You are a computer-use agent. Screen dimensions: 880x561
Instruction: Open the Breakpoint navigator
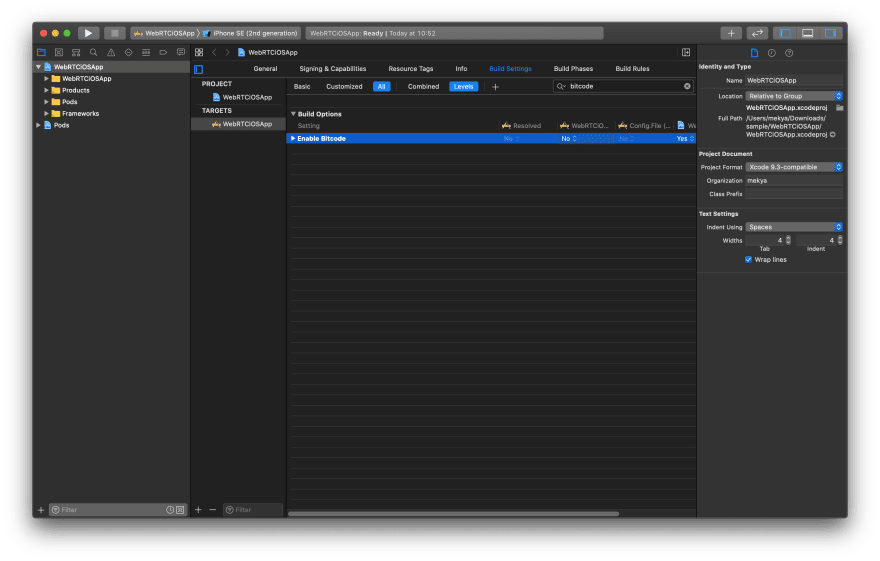click(163, 52)
